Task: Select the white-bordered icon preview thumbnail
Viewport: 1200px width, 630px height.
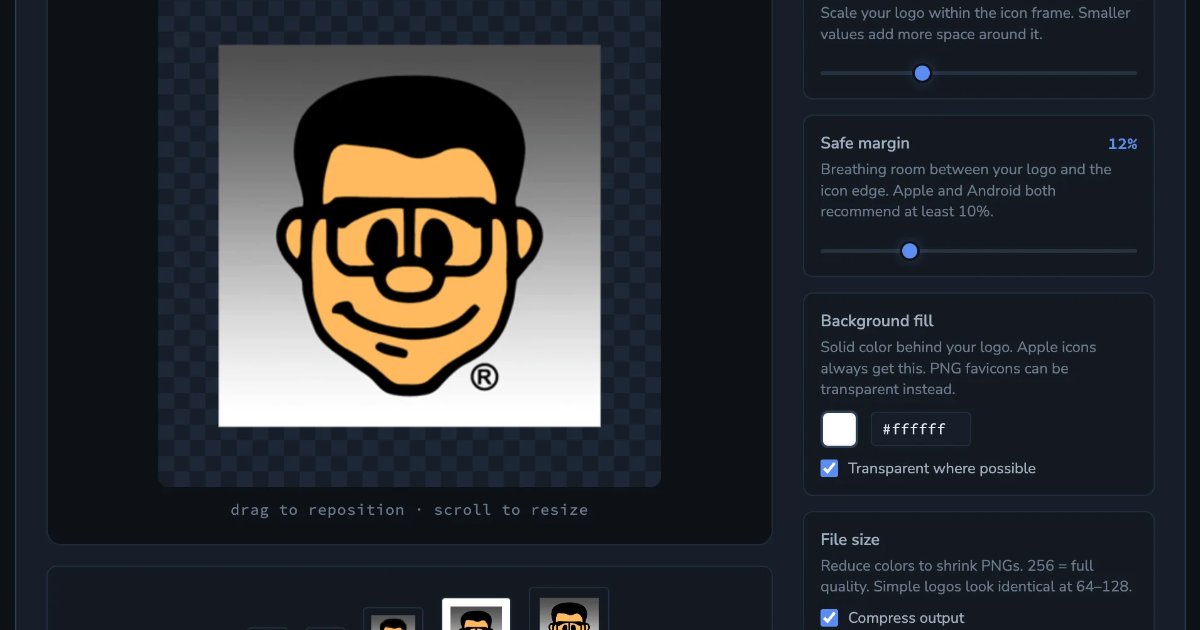Action: 476,614
